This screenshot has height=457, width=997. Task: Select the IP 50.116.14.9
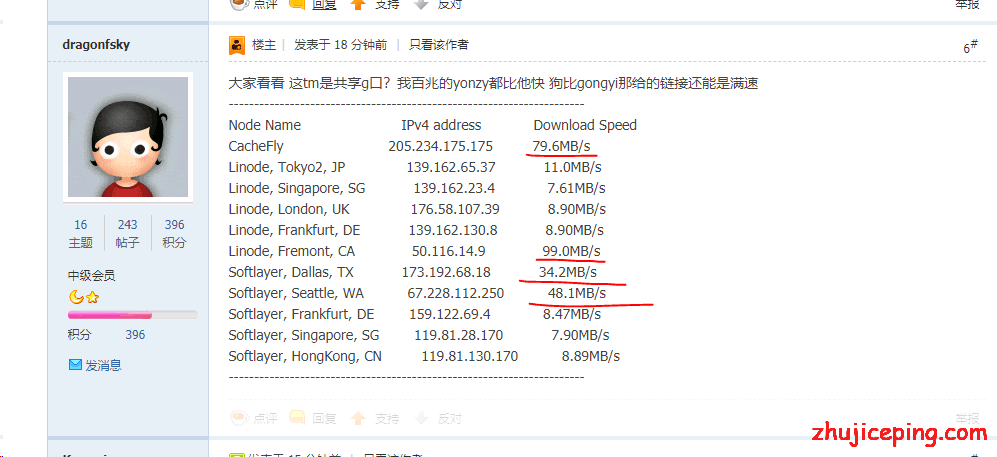coord(449,251)
